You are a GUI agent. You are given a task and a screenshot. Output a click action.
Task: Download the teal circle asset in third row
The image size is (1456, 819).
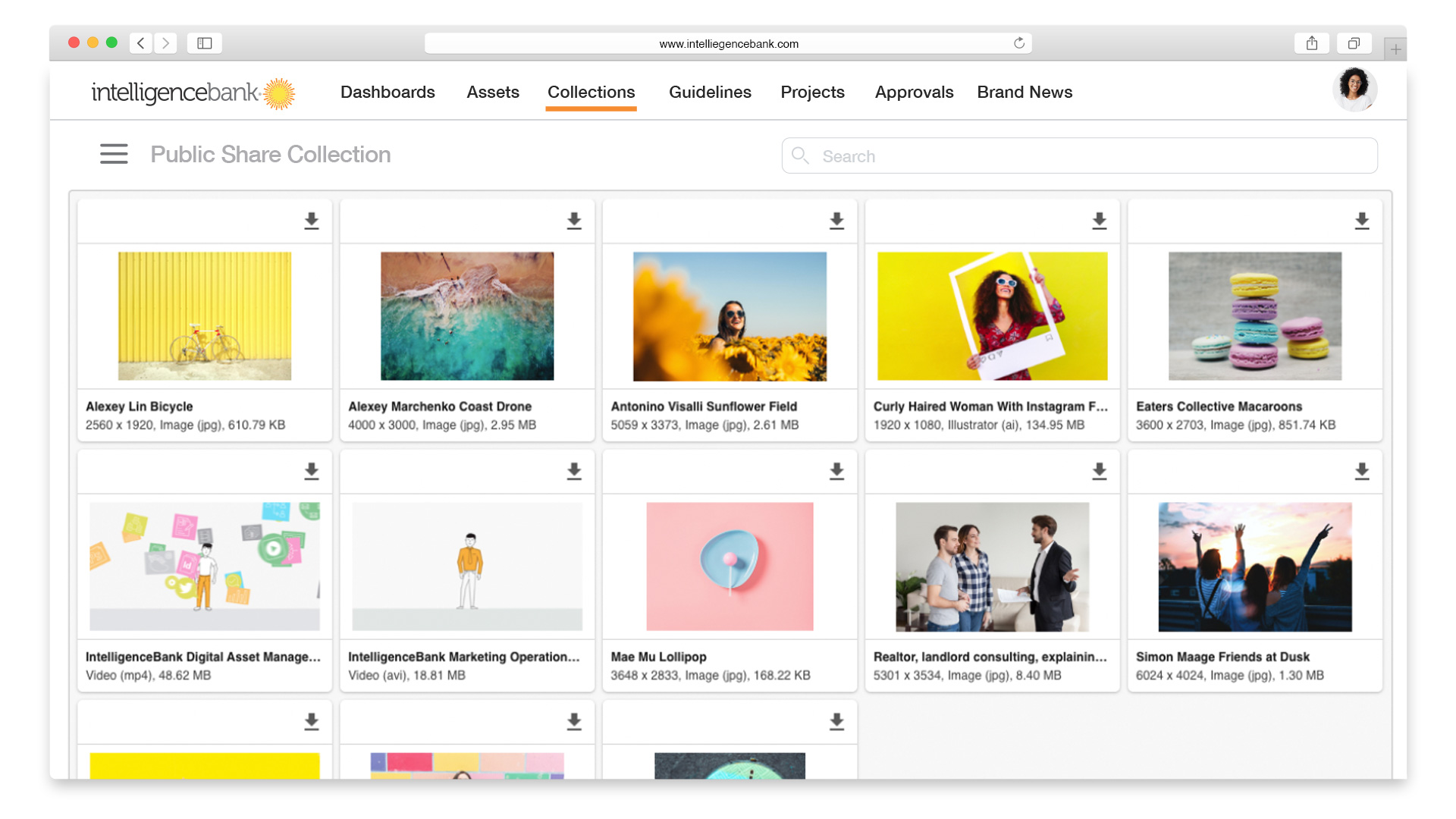point(836,721)
